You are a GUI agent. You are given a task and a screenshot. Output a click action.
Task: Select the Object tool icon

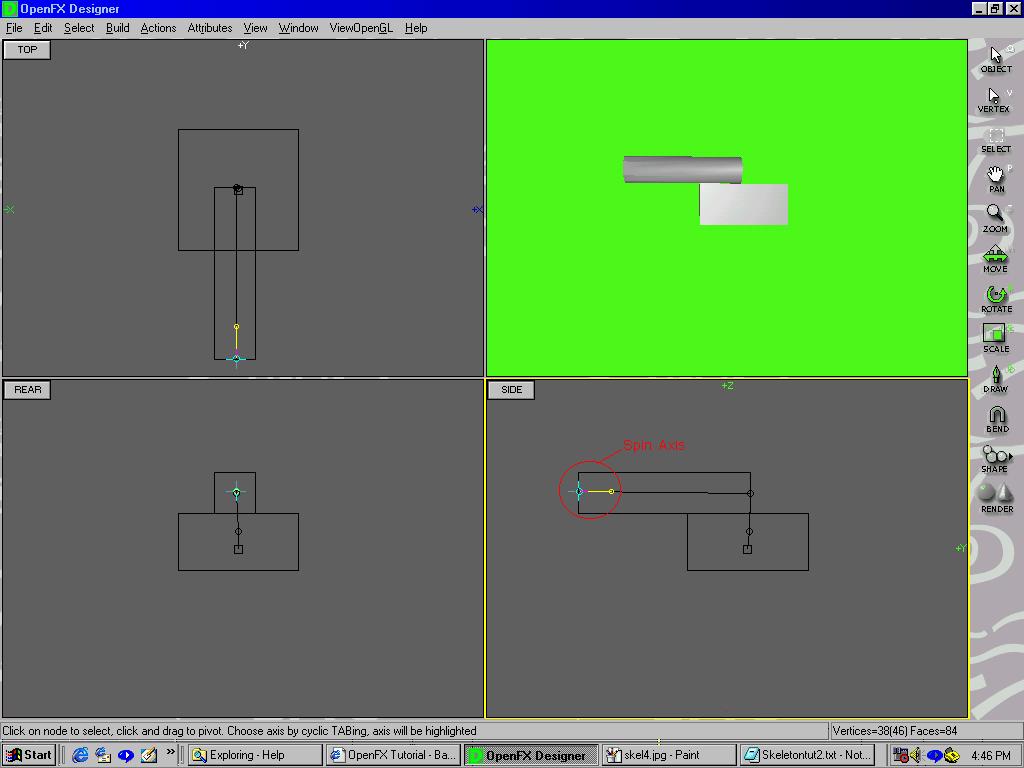coord(995,58)
